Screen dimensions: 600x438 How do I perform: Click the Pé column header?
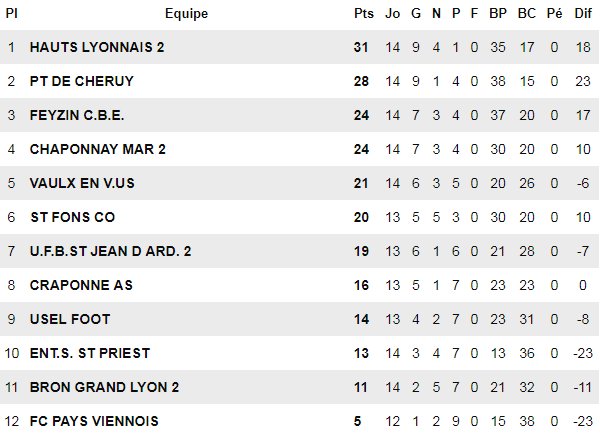pos(554,14)
